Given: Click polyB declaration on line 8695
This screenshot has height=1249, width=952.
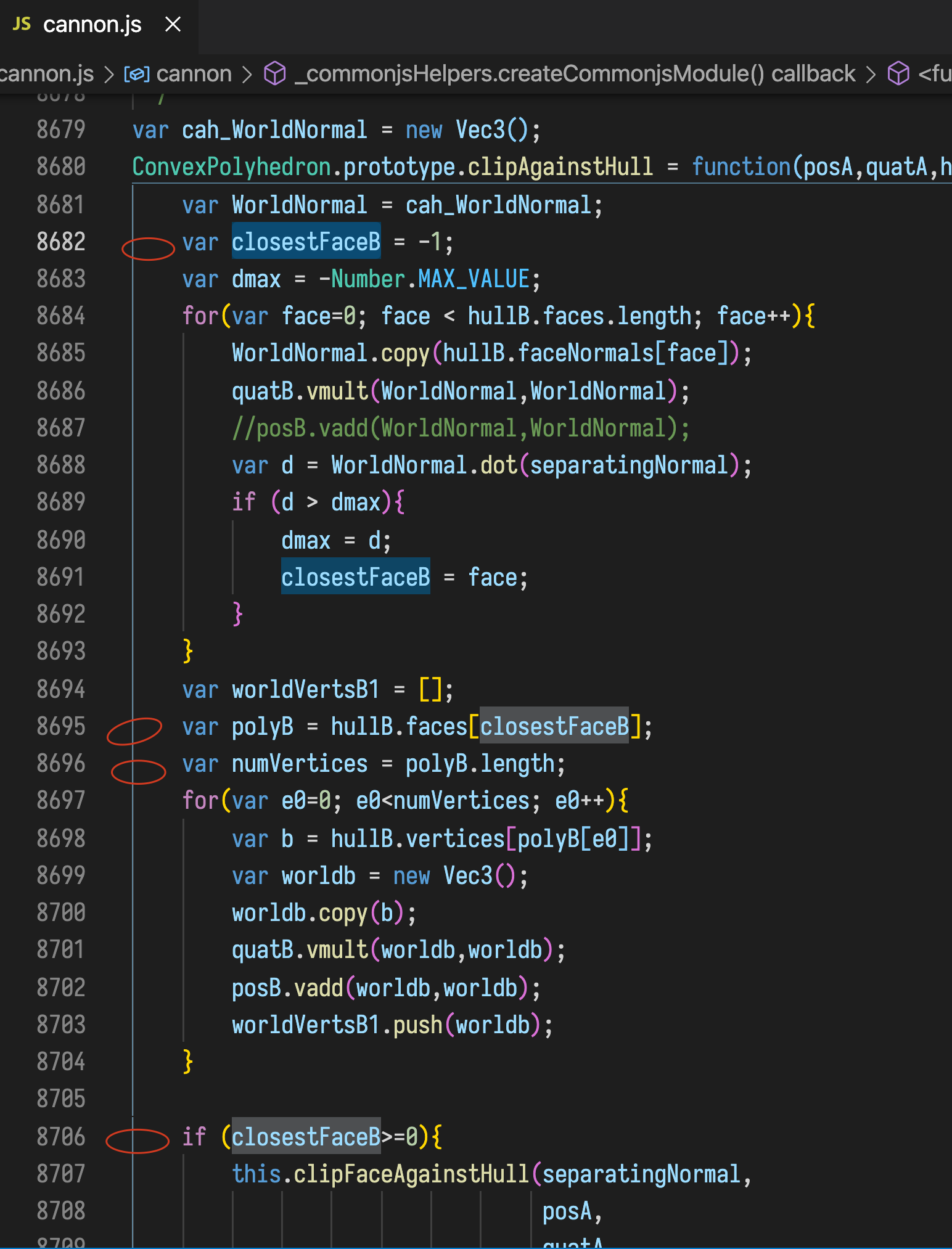Looking at the screenshot, I should [263, 726].
